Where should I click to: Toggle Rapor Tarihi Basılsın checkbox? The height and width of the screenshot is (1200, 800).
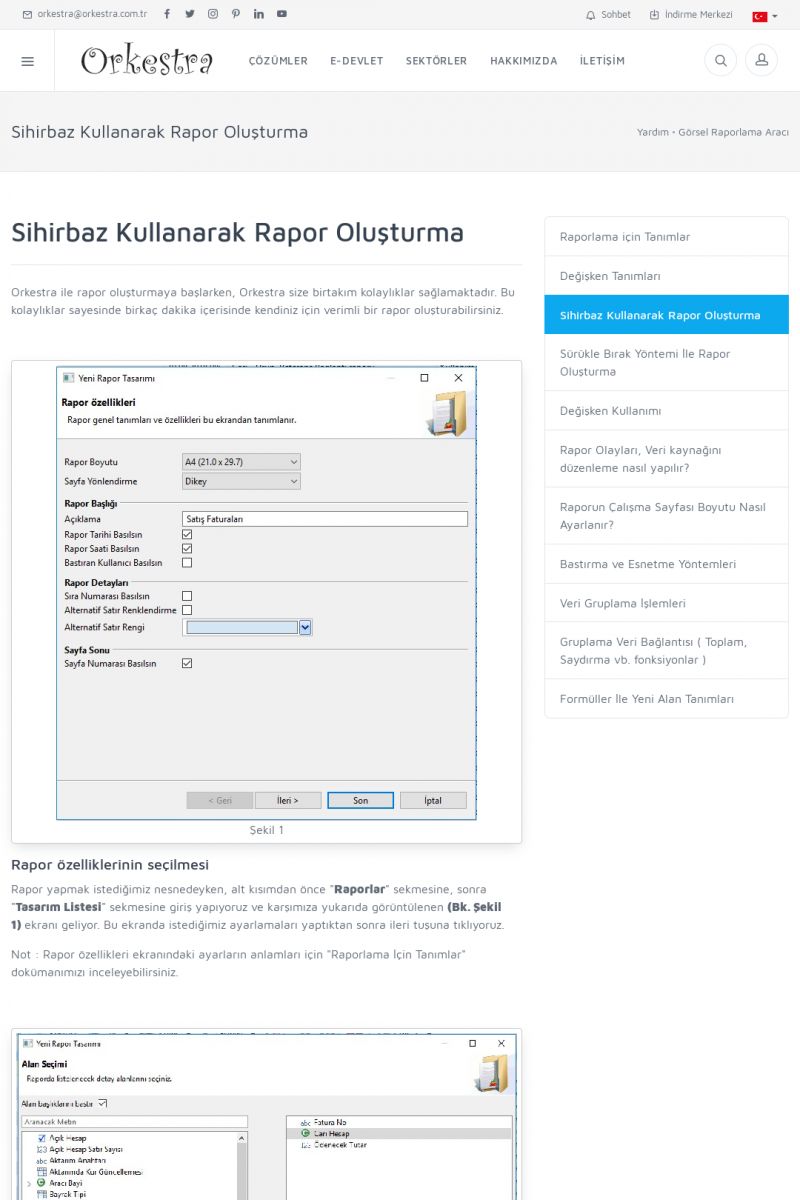pyautogui.click(x=187, y=535)
